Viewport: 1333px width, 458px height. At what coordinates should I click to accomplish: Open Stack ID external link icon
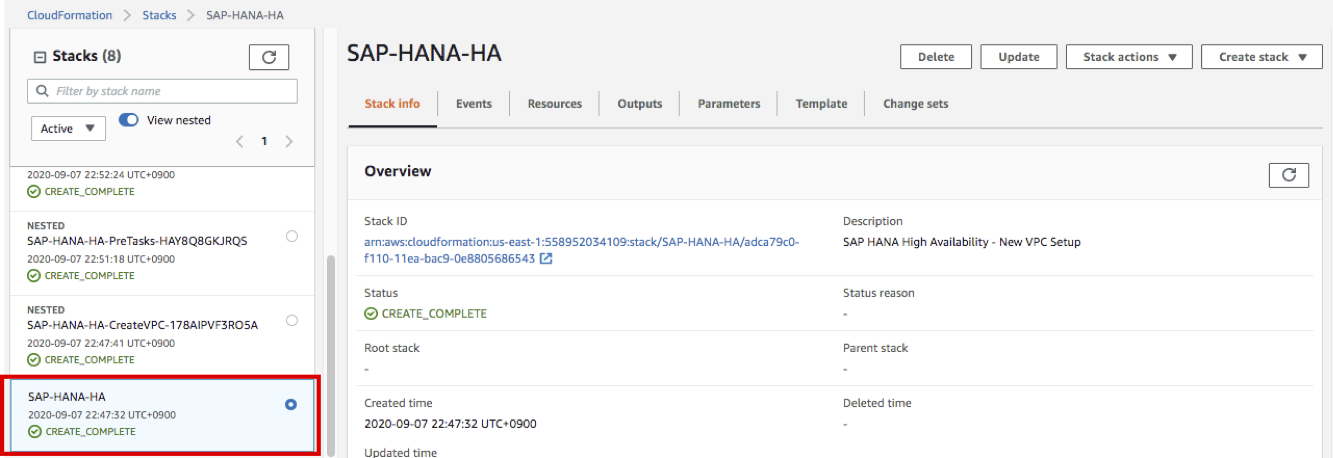click(x=546, y=259)
